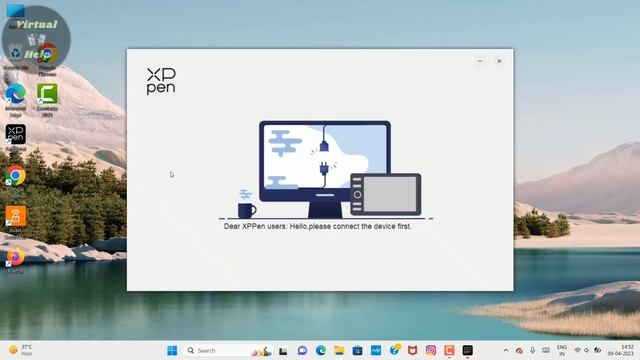
Task: Open Instagram from the taskbar
Action: pyautogui.click(x=431, y=350)
